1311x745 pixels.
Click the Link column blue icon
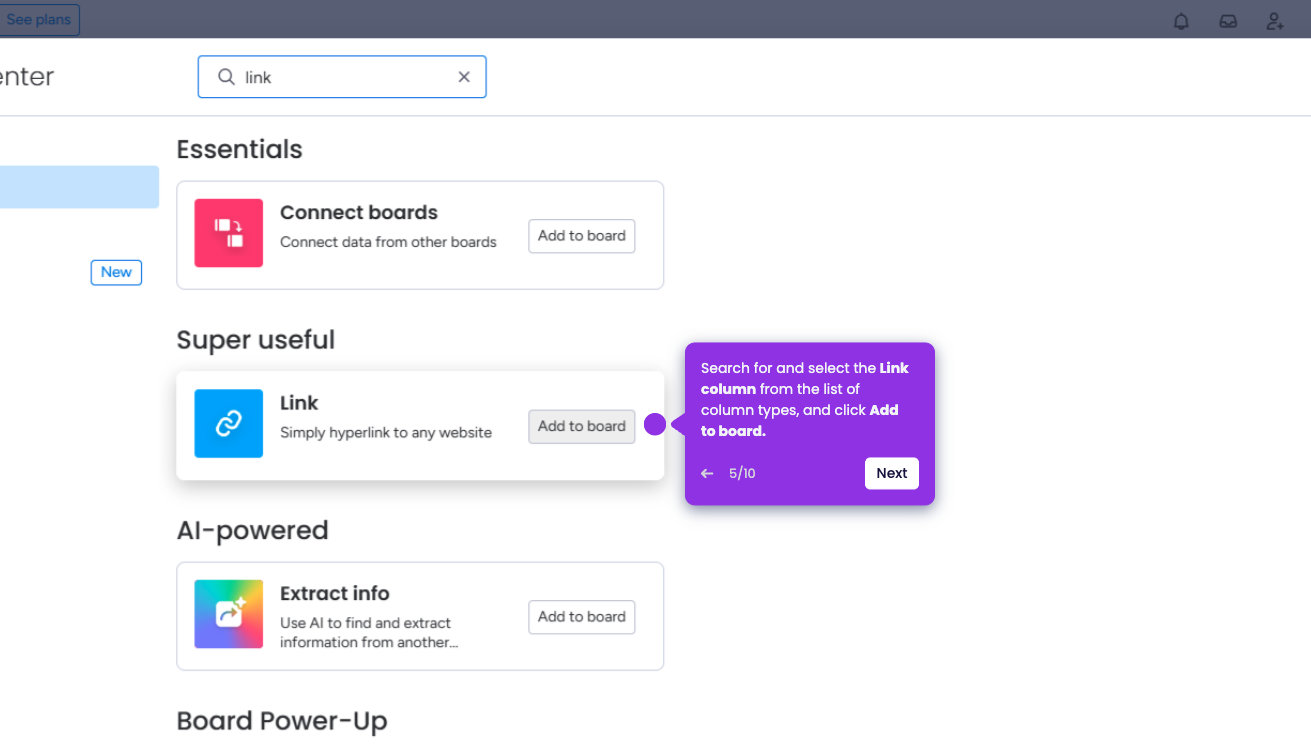229,424
